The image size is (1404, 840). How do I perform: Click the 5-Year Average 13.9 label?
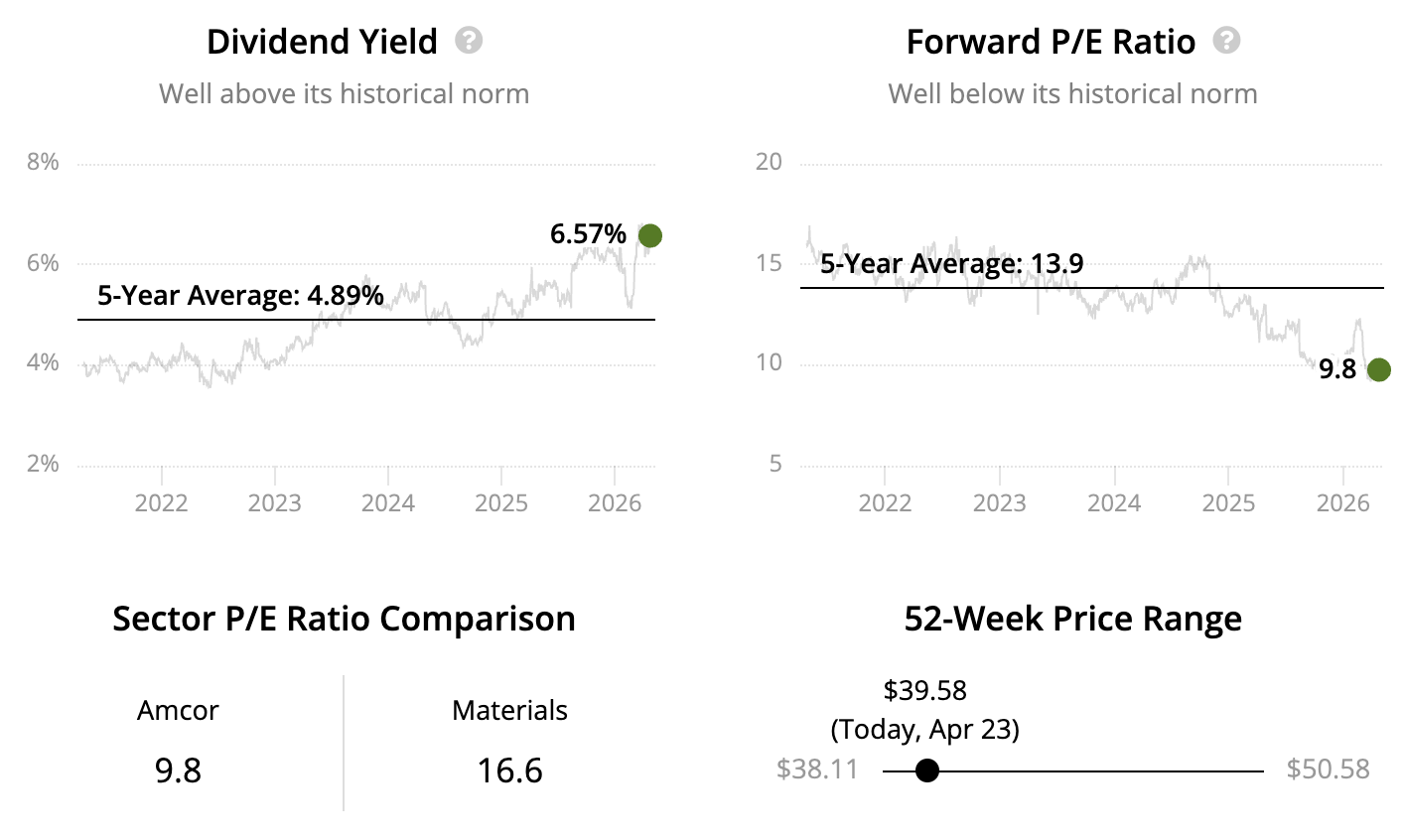pyautogui.click(x=951, y=263)
